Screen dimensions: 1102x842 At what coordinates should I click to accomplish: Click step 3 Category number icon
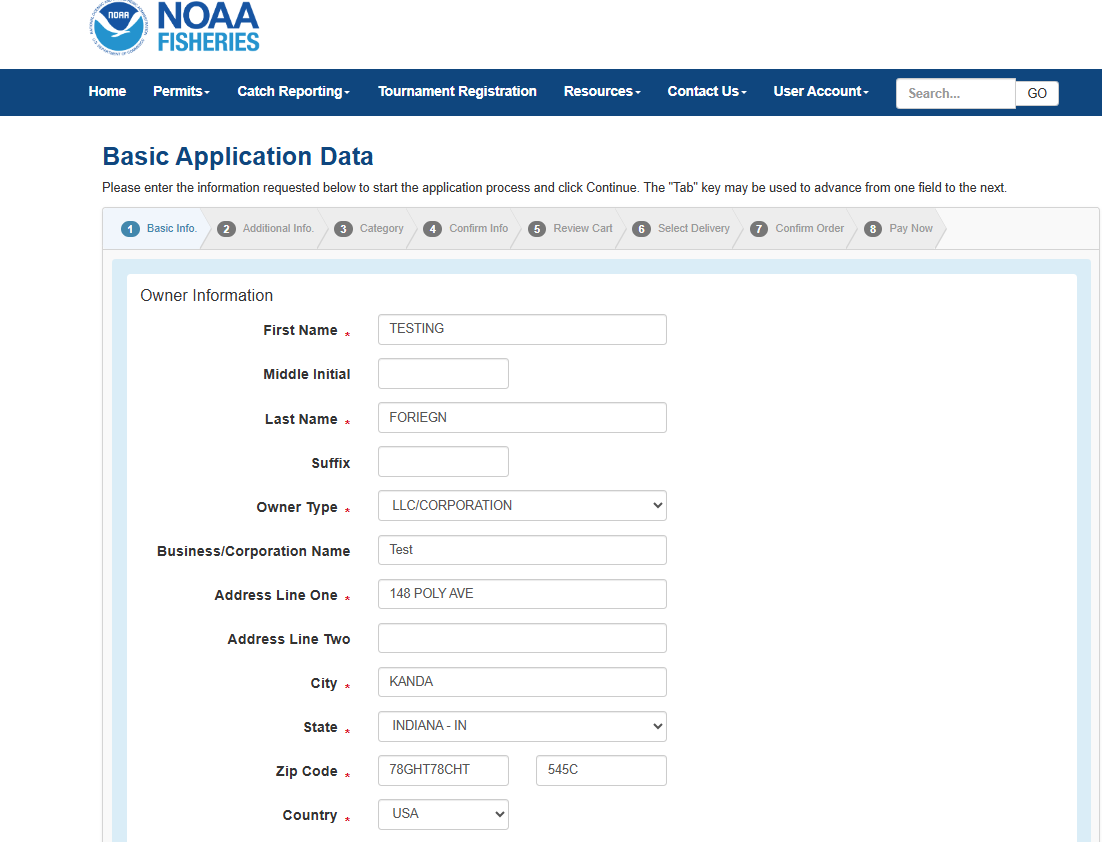coord(343,229)
